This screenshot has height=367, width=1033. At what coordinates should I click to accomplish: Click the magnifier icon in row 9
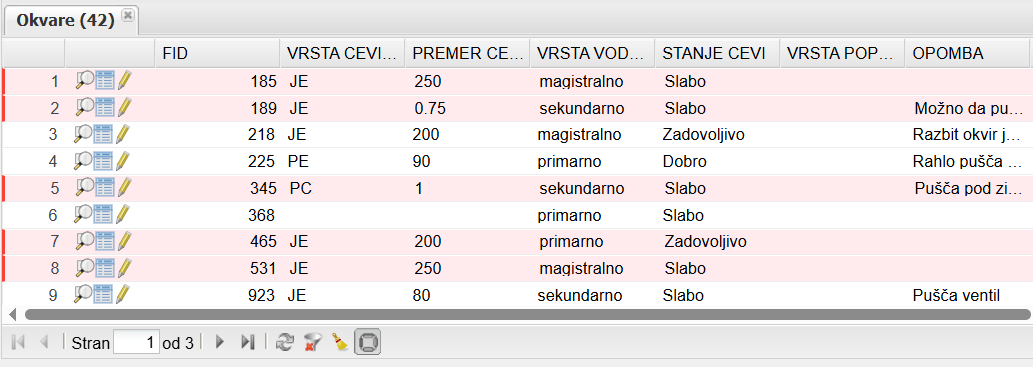(x=84, y=295)
